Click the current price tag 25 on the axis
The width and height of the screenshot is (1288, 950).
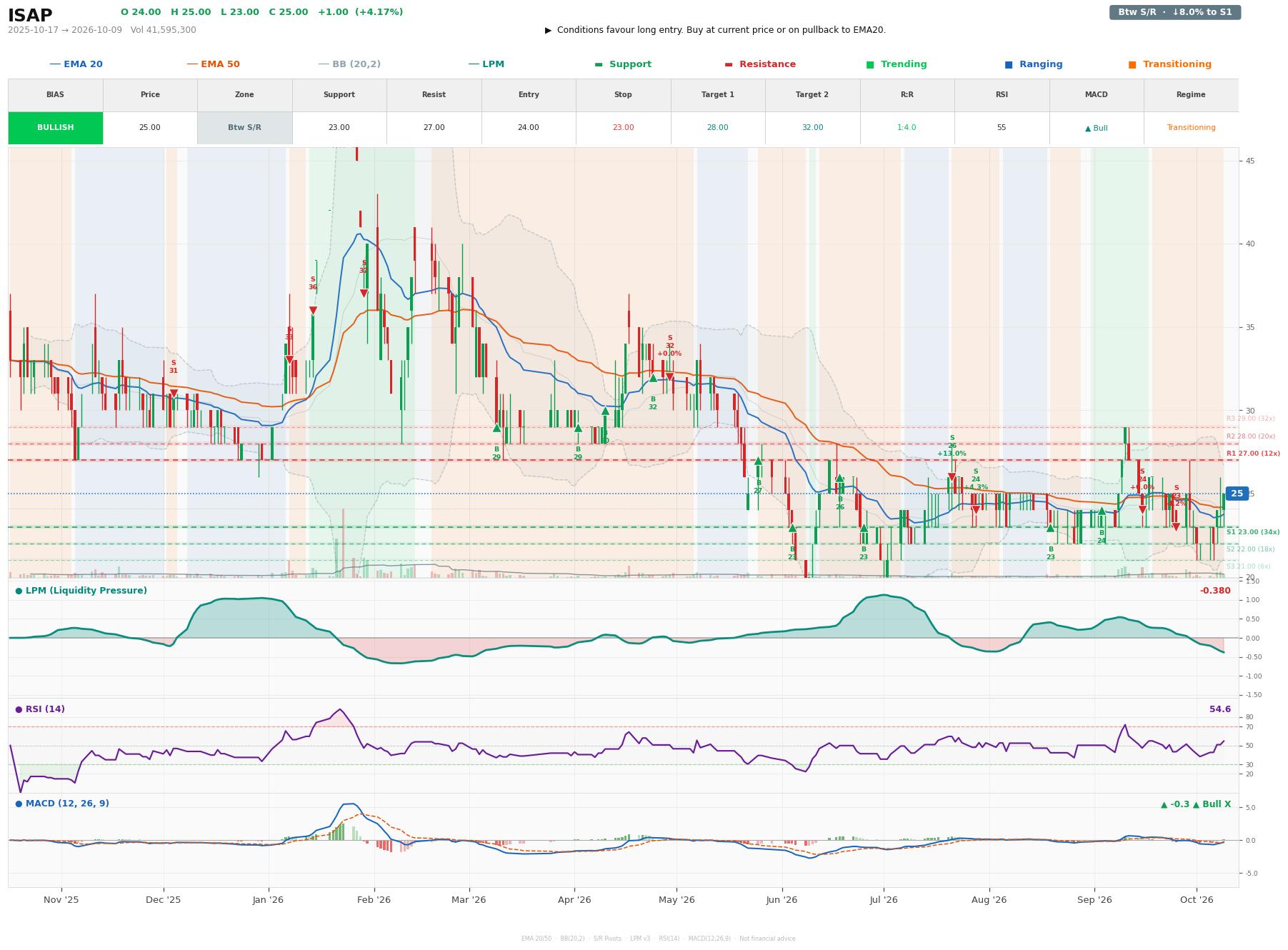click(x=1237, y=494)
